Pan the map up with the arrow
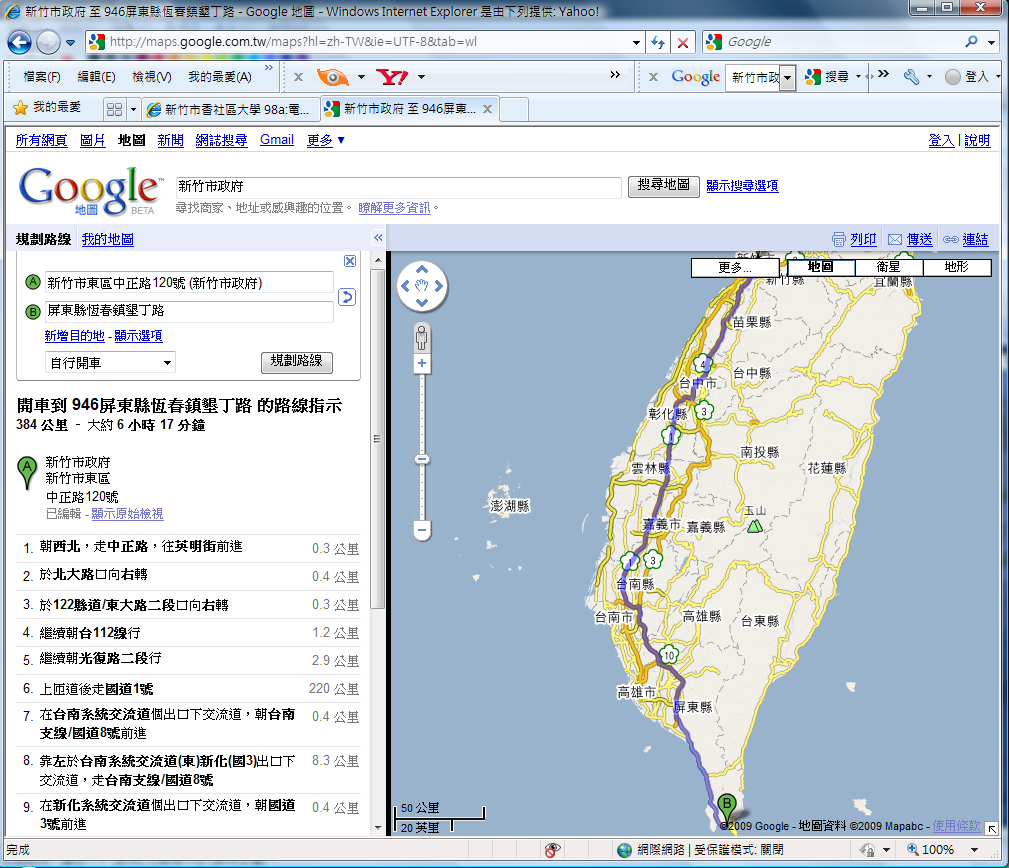This screenshot has width=1009, height=868. click(422, 269)
